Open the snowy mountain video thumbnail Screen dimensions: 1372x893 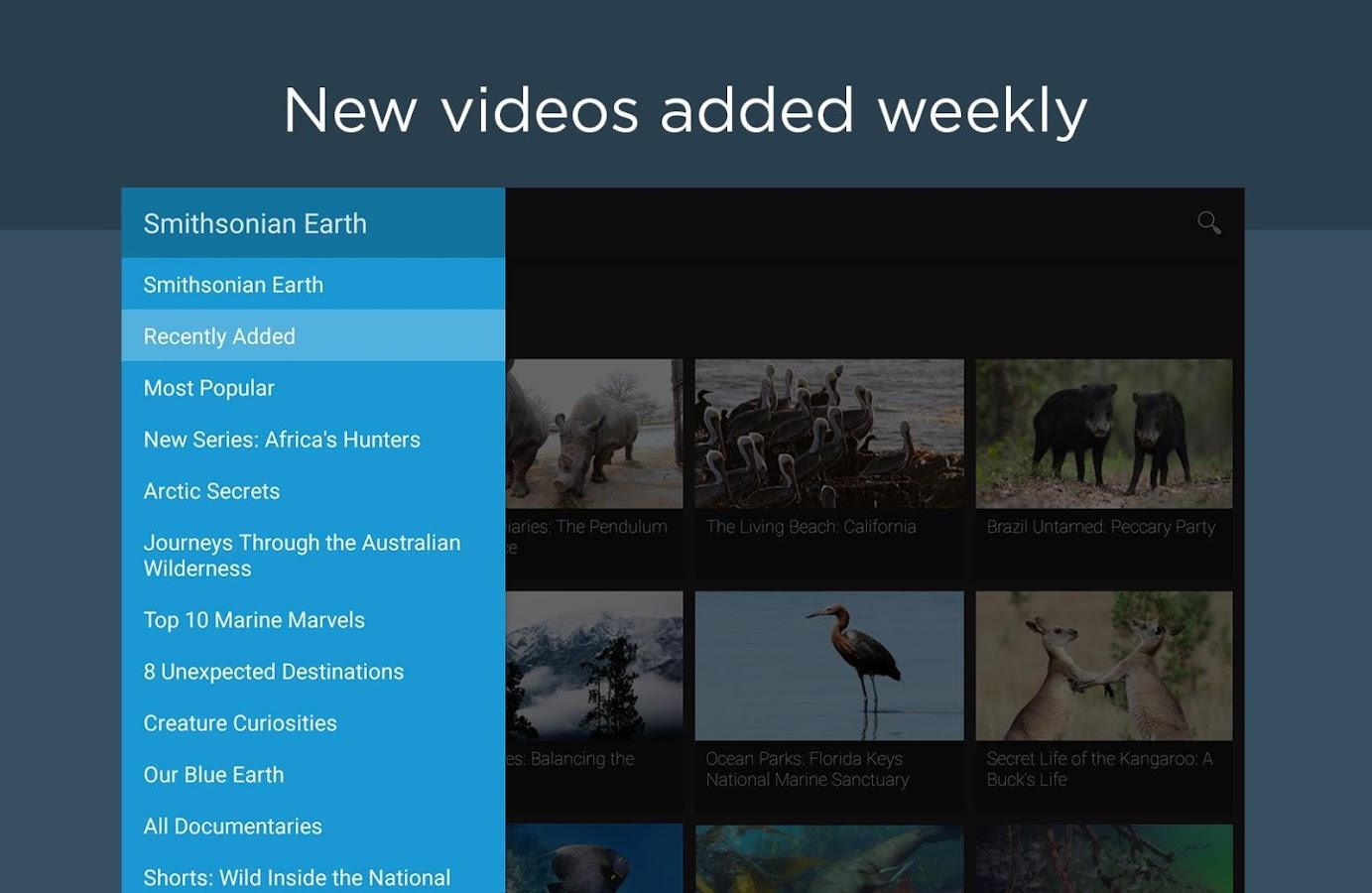(594, 666)
